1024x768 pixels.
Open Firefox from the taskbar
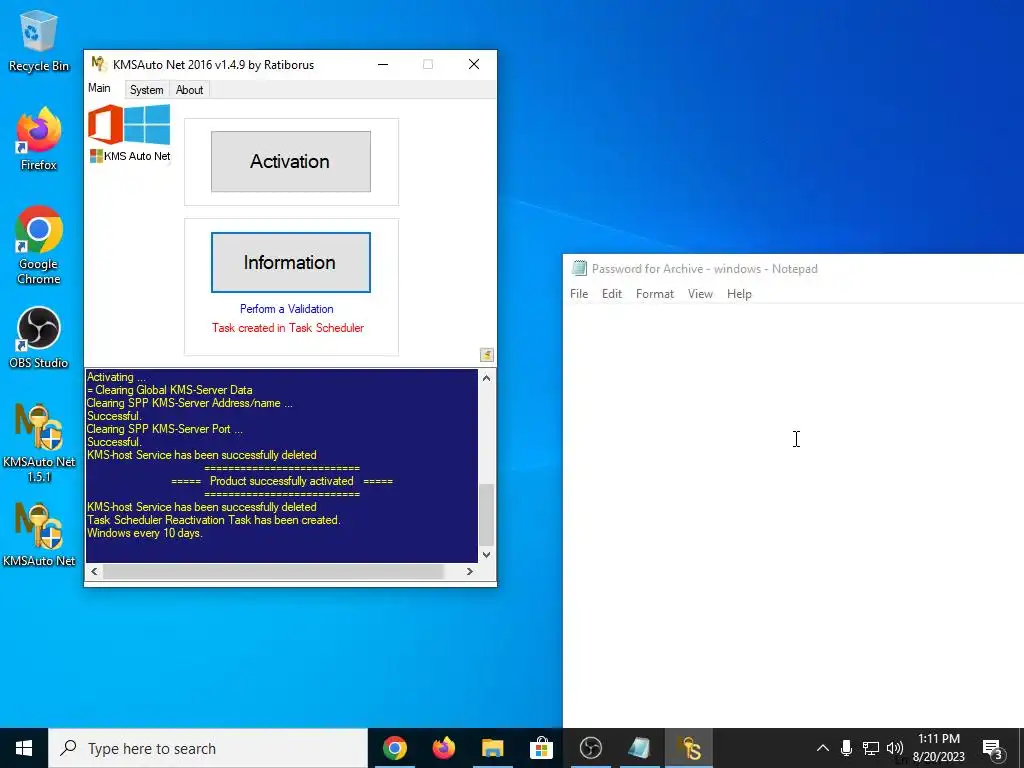(443, 748)
